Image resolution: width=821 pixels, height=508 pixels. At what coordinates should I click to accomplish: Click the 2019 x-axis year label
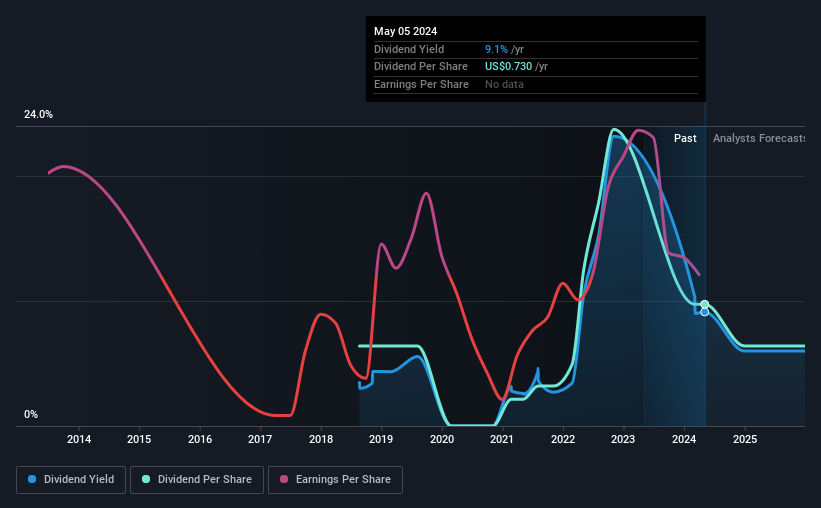[x=381, y=439]
